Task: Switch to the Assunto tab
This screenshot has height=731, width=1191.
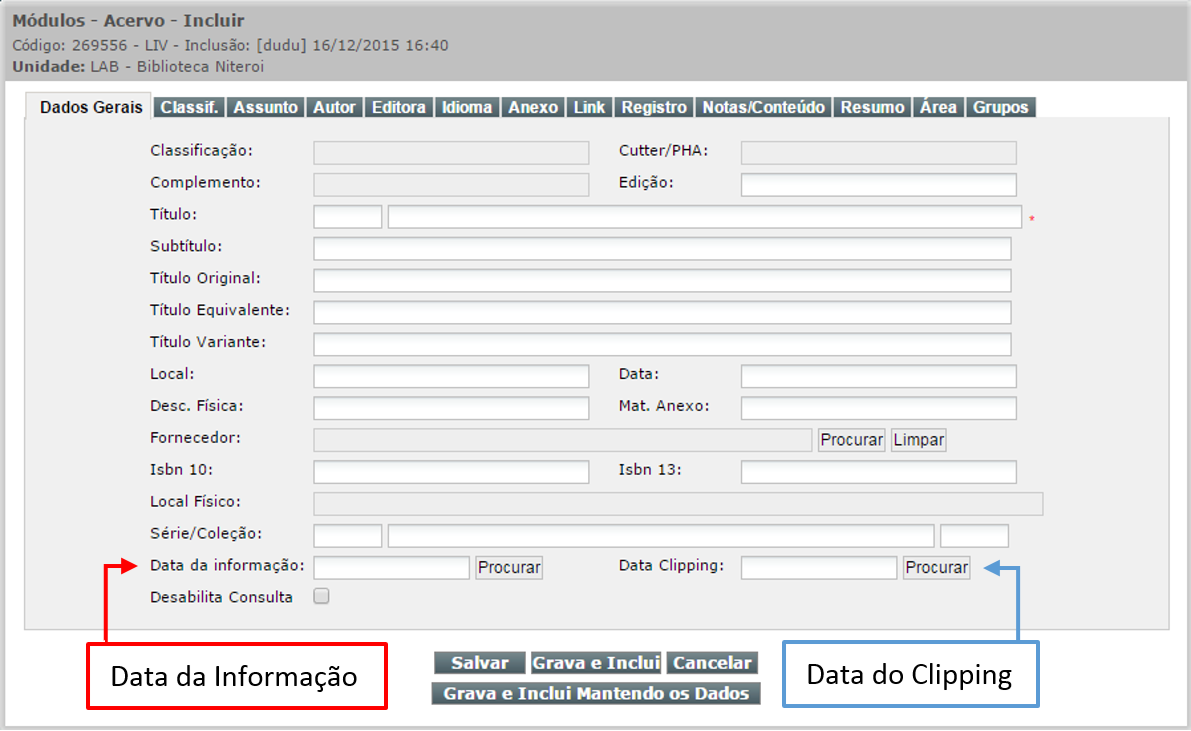Action: (265, 108)
